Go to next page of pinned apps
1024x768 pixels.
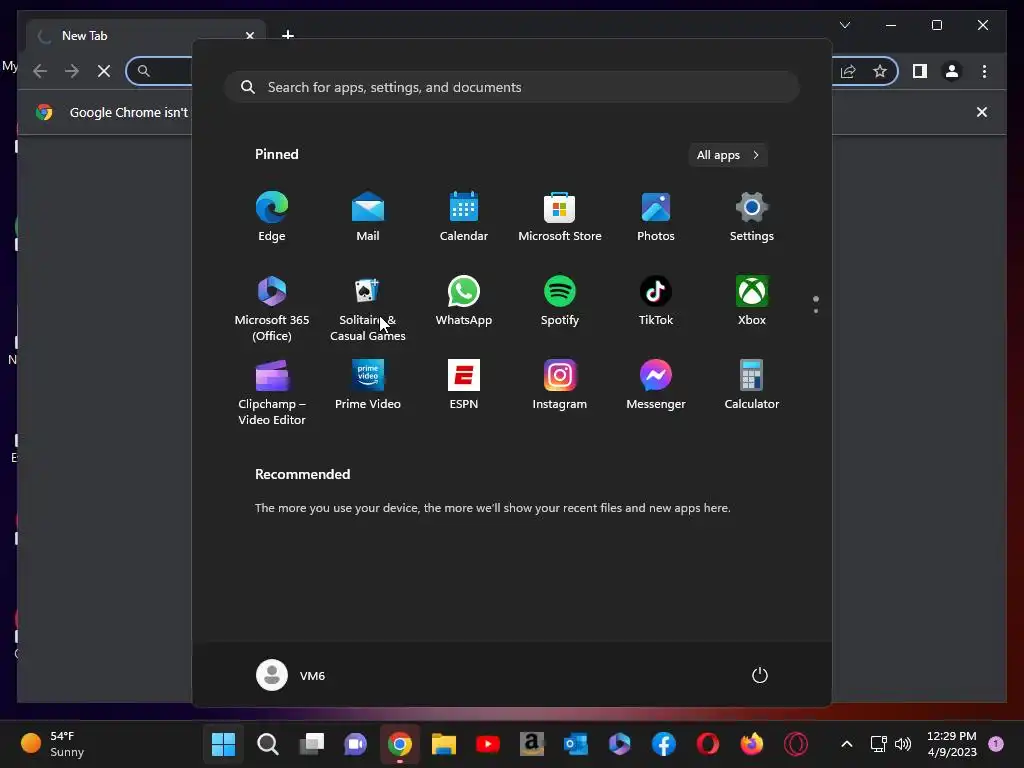[x=816, y=311]
